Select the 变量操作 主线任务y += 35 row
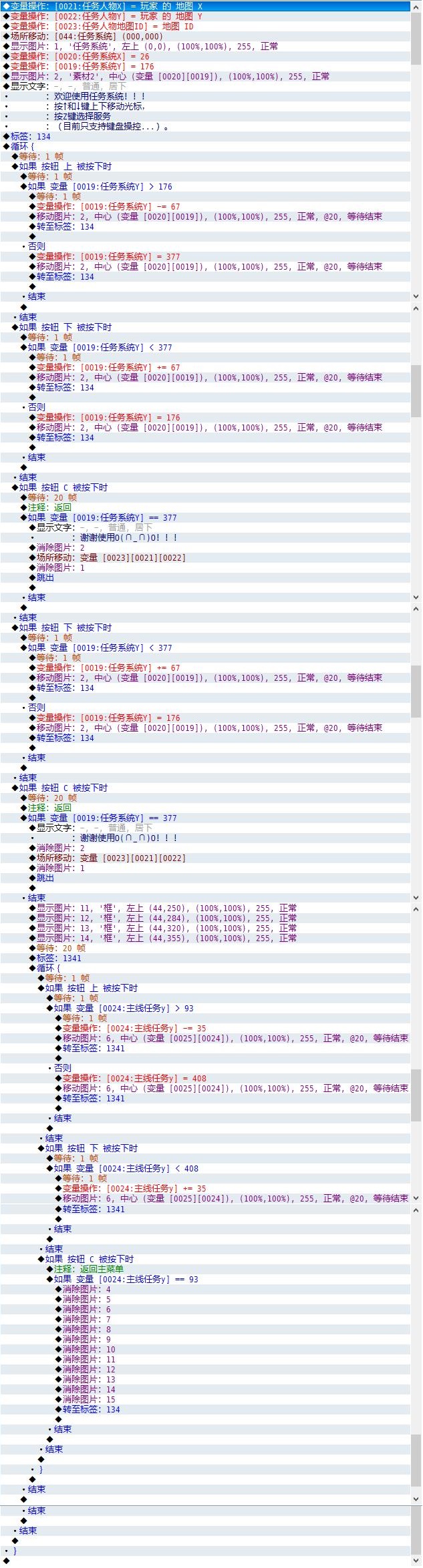 (x=205, y=1188)
